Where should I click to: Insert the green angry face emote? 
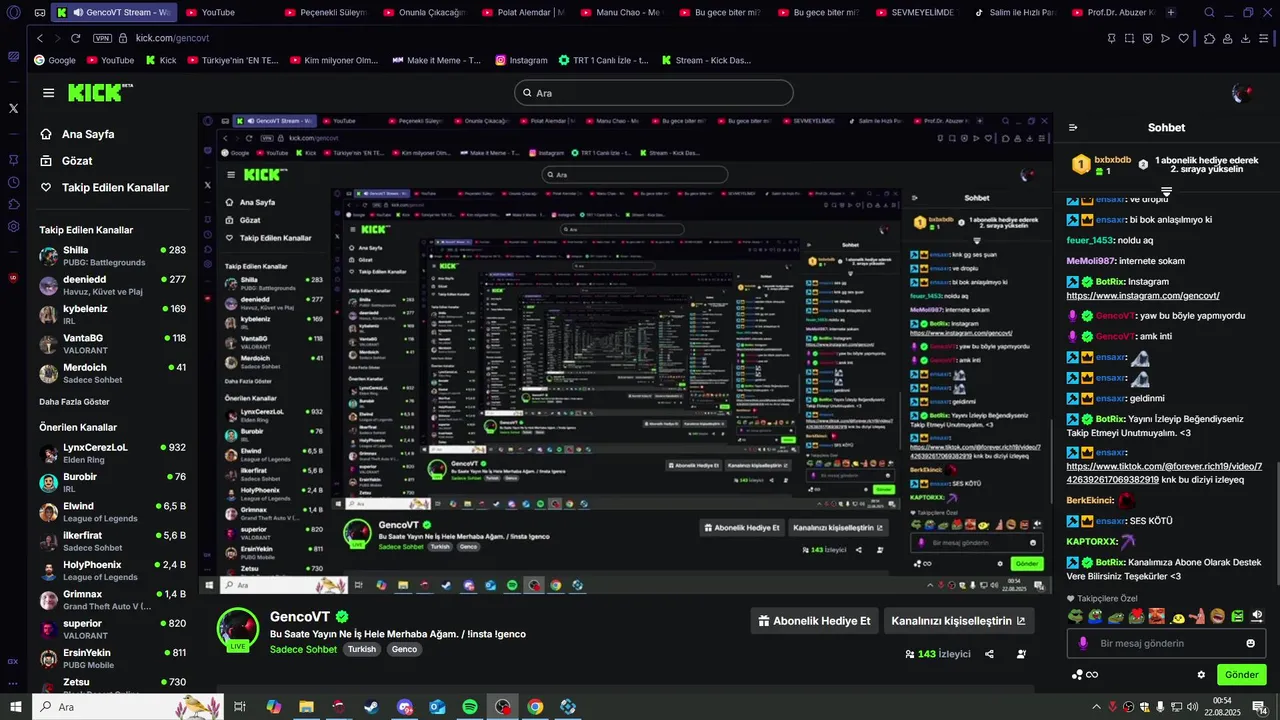pos(1237,616)
